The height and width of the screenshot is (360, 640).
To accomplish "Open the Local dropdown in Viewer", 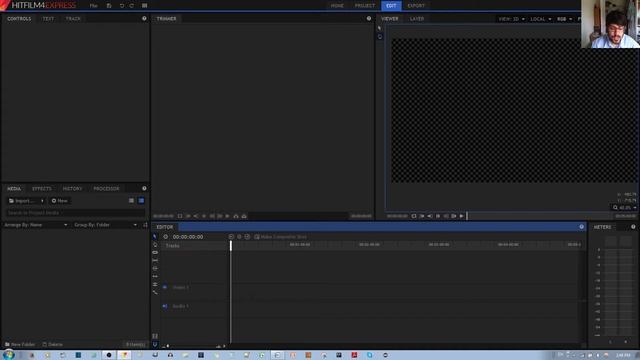I will (x=540, y=19).
